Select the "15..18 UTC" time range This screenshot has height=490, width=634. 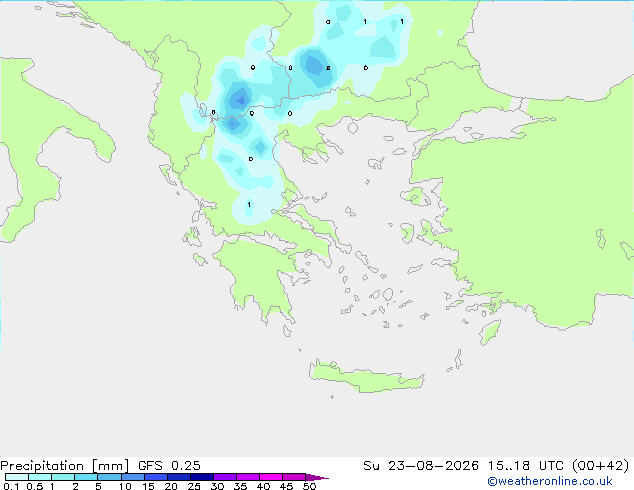525,466
